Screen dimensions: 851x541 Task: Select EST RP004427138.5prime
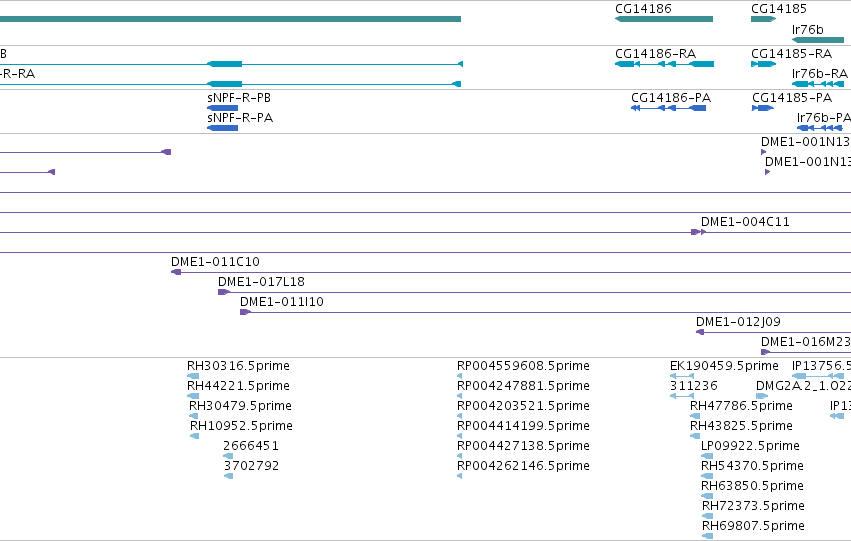pos(523,446)
